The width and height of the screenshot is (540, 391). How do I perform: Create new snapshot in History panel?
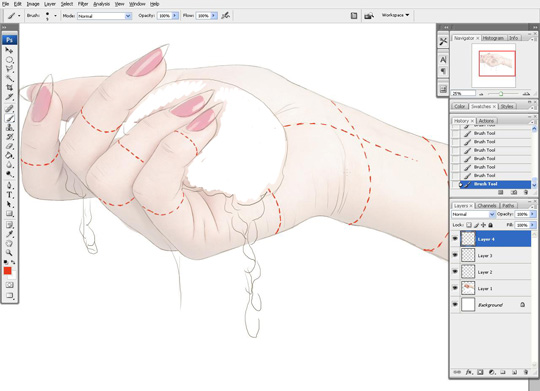pyautogui.click(x=514, y=192)
